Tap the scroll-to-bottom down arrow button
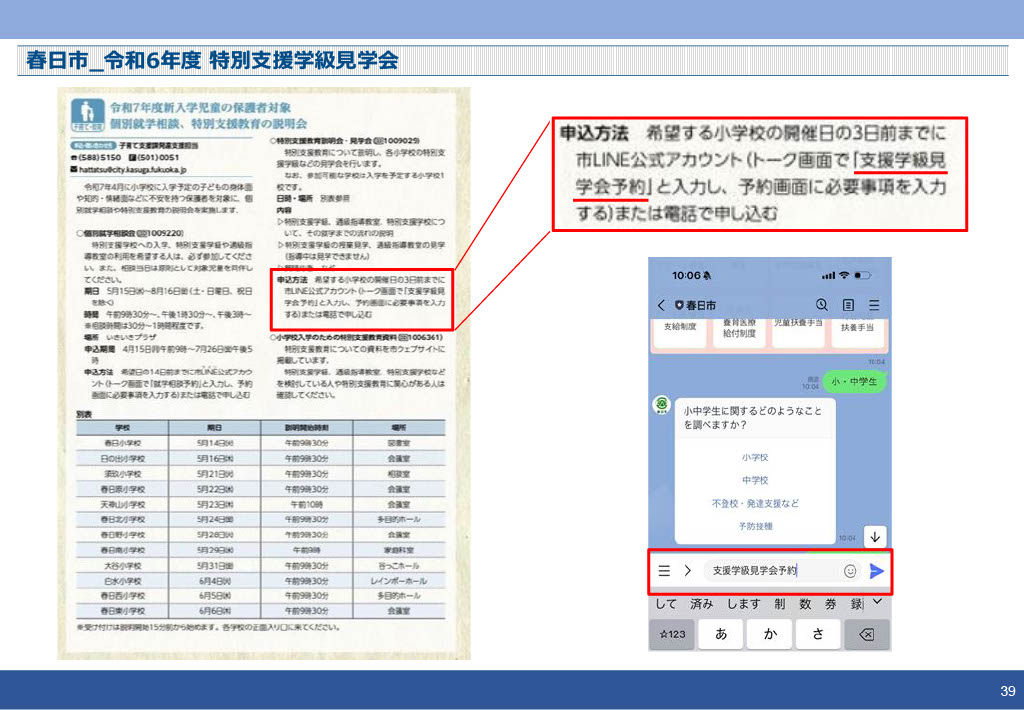 pos(874,537)
